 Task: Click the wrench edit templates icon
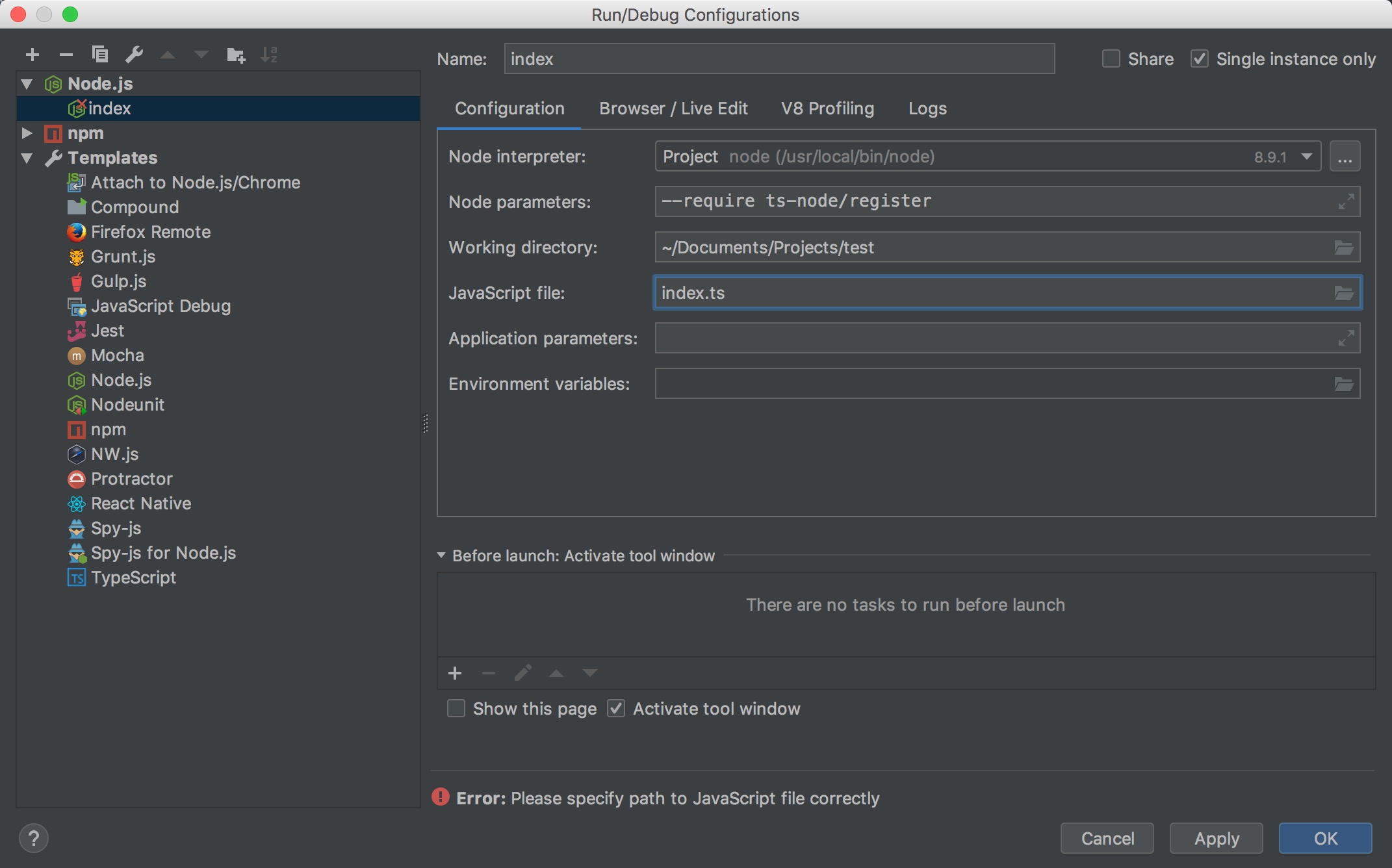(x=134, y=55)
